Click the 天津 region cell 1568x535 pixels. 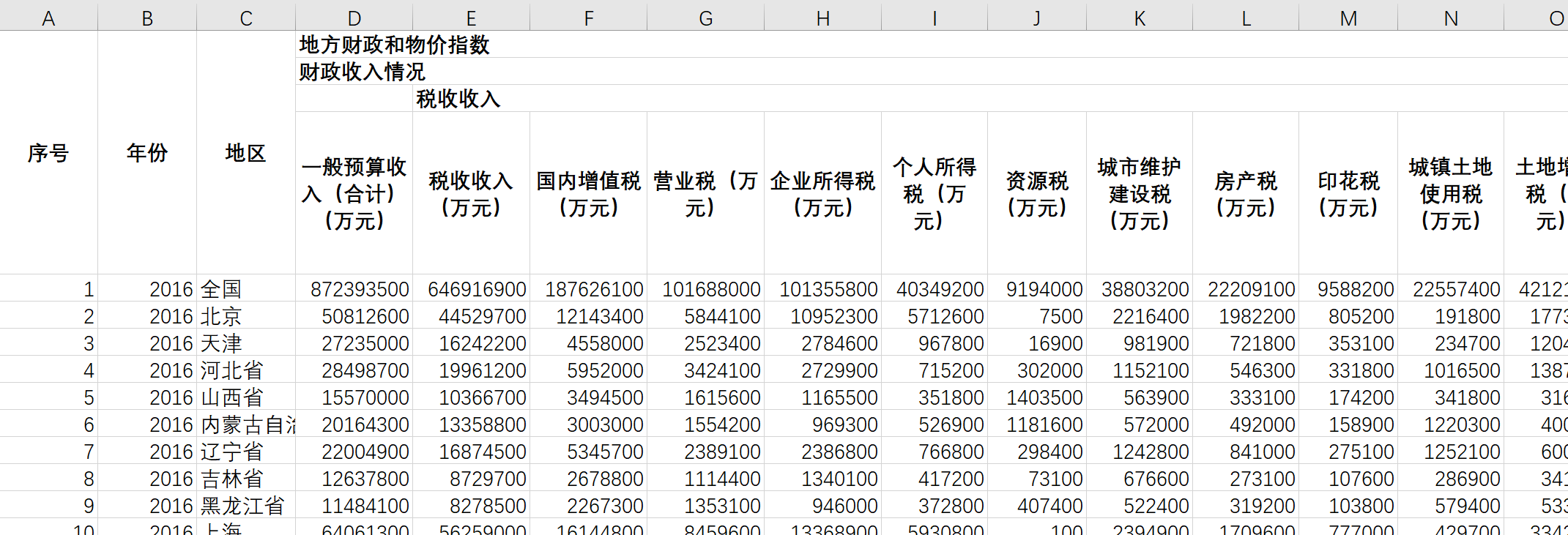click(x=246, y=343)
